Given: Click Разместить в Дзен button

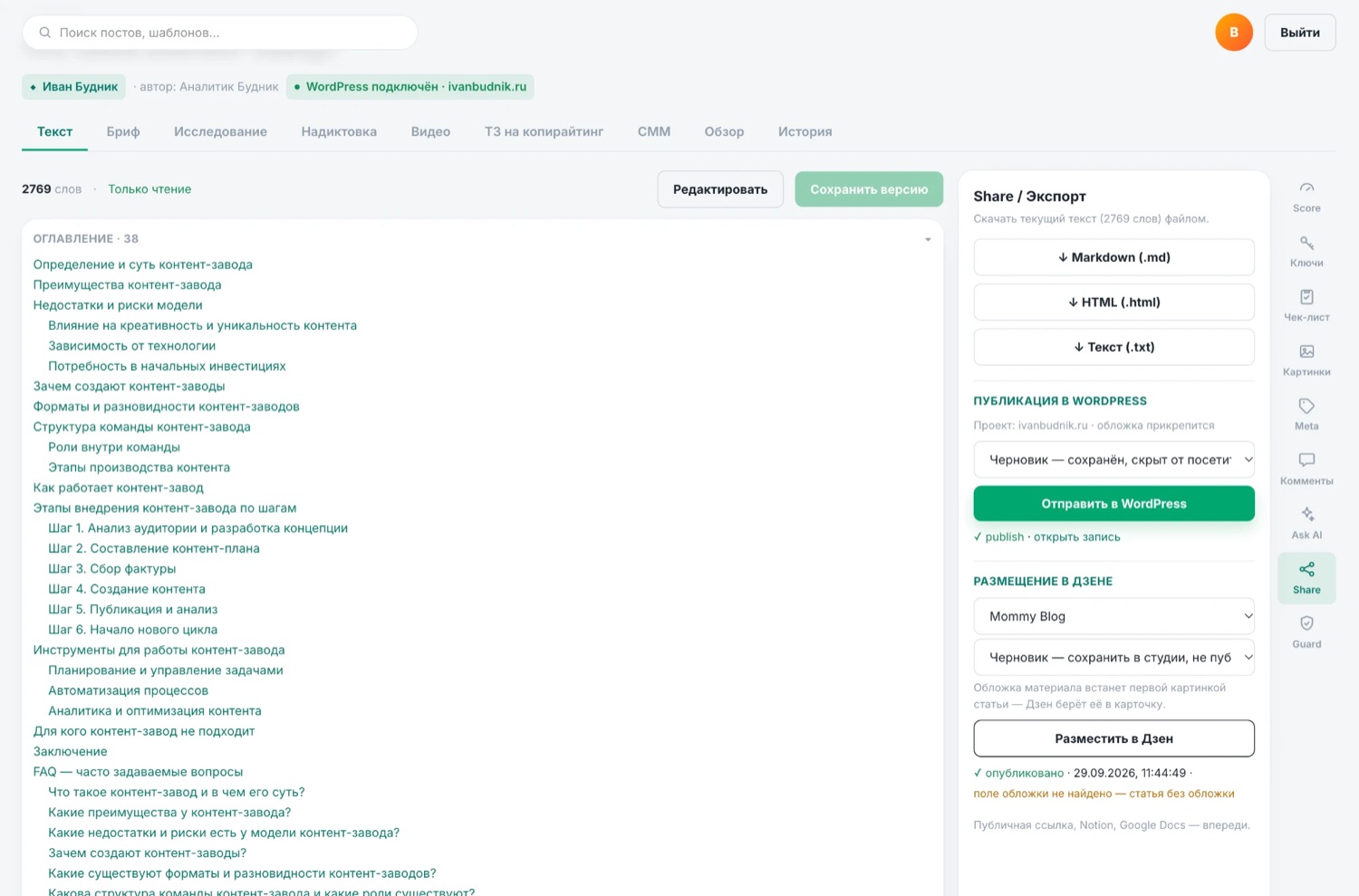Looking at the screenshot, I should pos(1113,738).
